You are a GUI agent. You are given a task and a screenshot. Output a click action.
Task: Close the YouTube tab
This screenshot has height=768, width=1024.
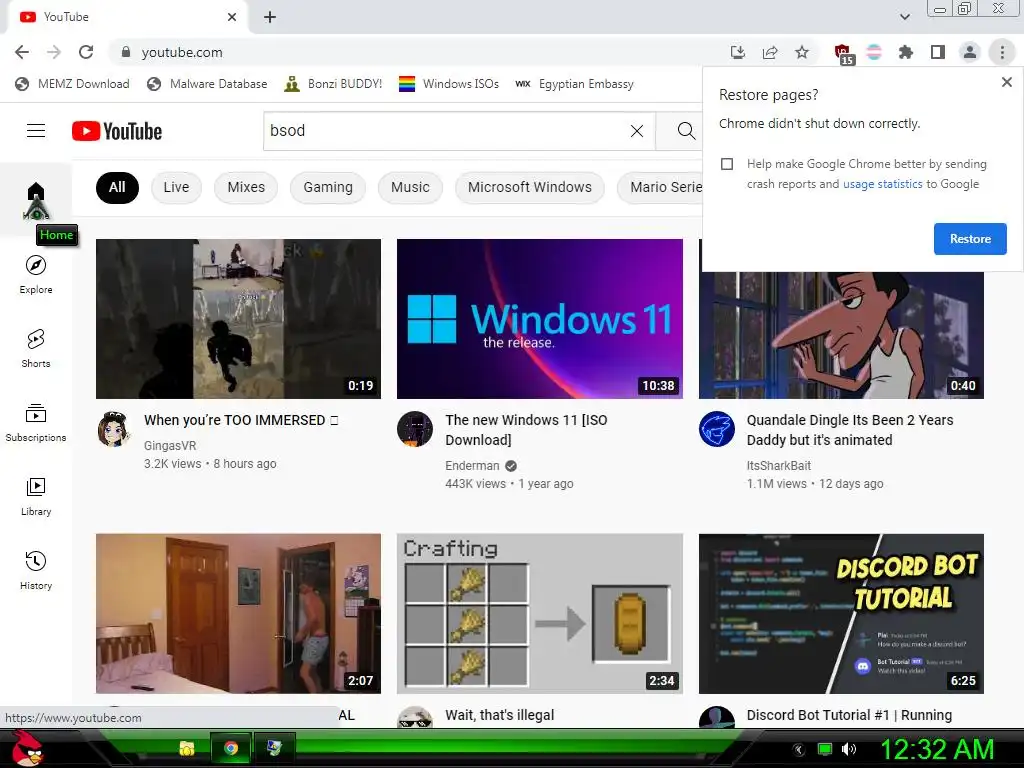coord(232,17)
